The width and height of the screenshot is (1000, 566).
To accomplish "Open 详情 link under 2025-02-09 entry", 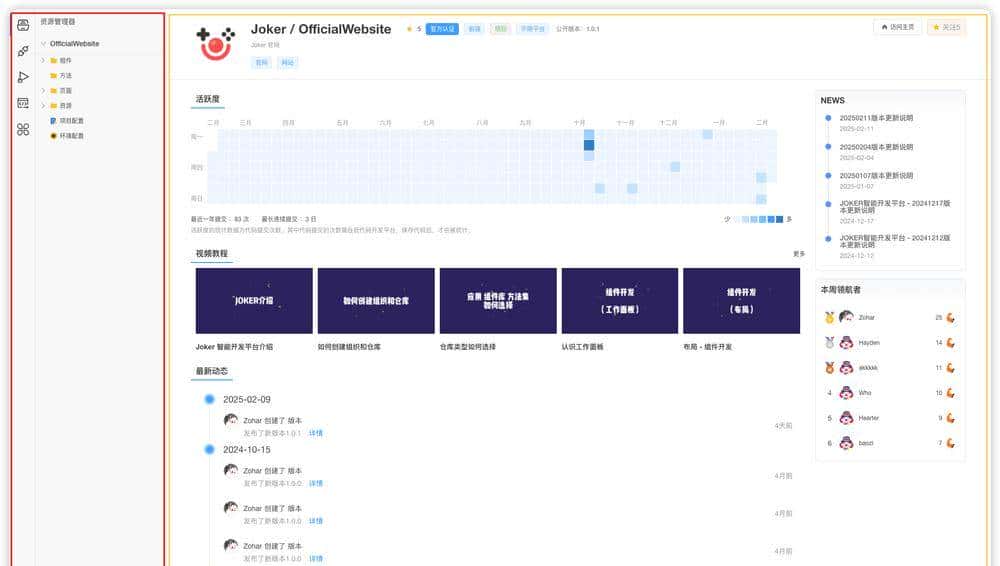I will click(x=316, y=433).
